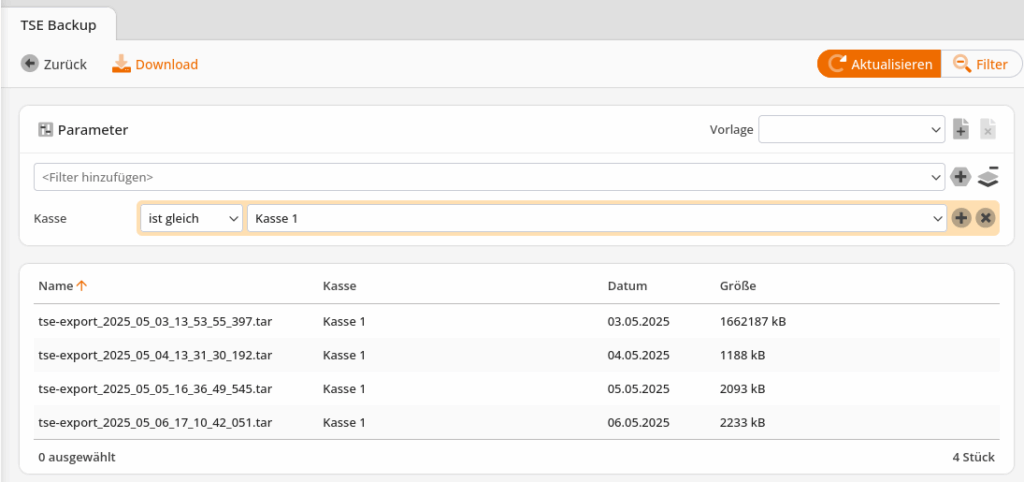Add a Kasse condition with its plus icon
Screen dimensions: 1024x482
point(961,218)
